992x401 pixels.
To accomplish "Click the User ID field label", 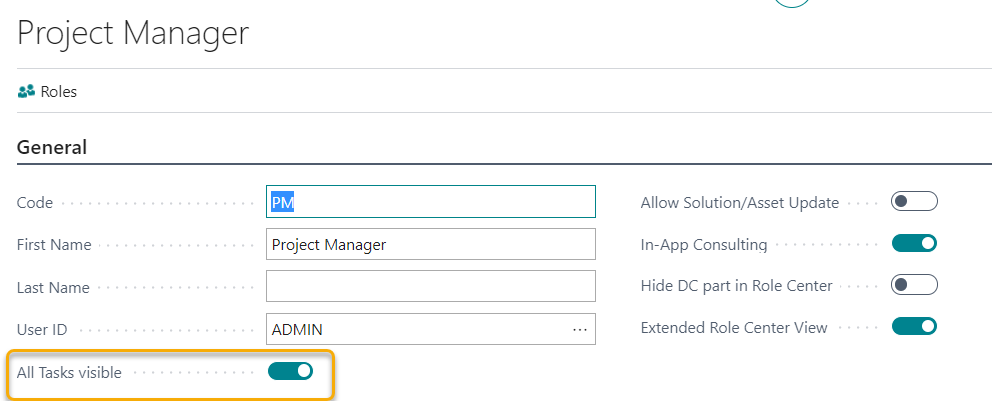I will (x=43, y=330).
